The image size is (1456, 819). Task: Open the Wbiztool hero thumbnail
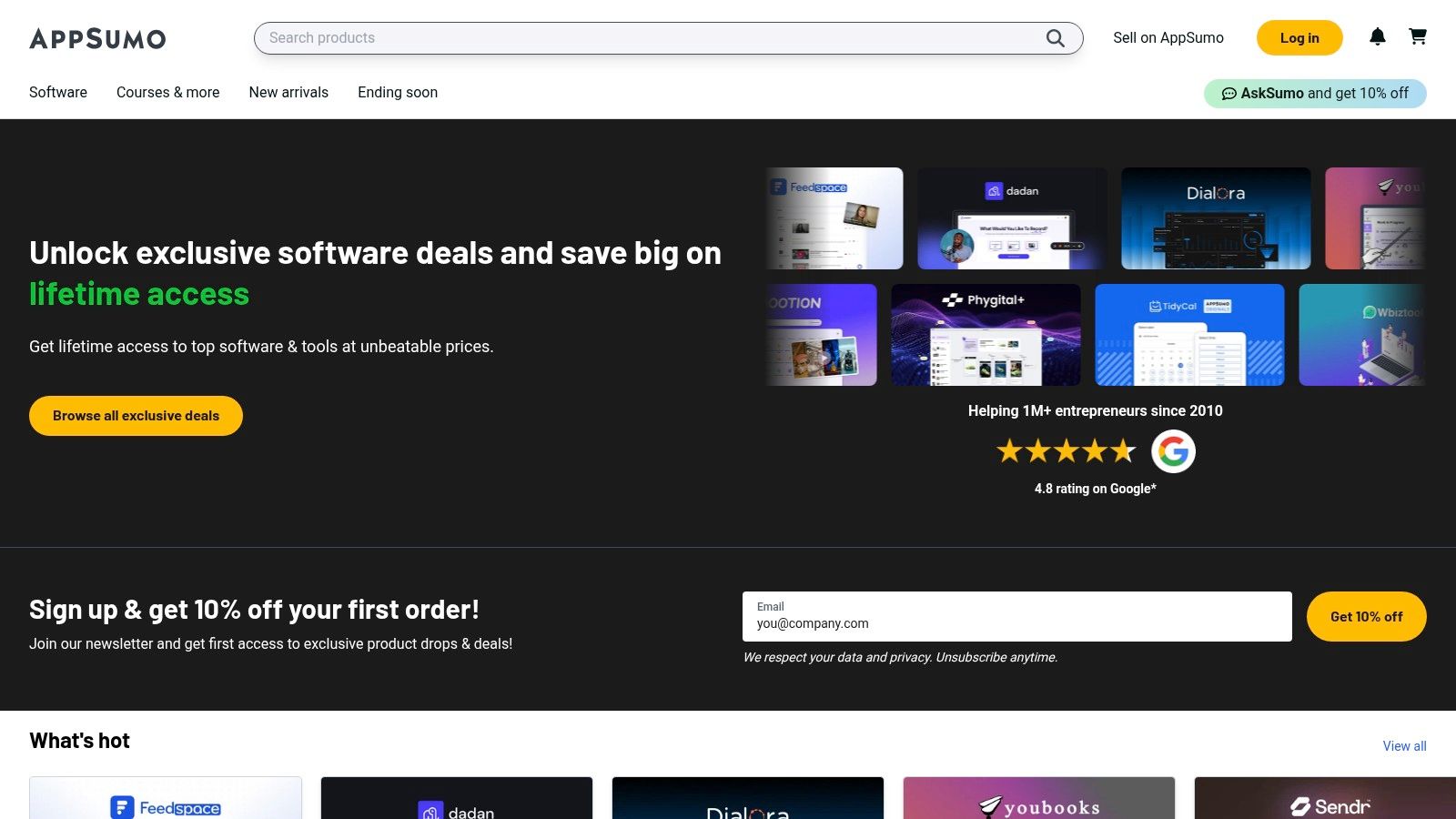(1362, 335)
